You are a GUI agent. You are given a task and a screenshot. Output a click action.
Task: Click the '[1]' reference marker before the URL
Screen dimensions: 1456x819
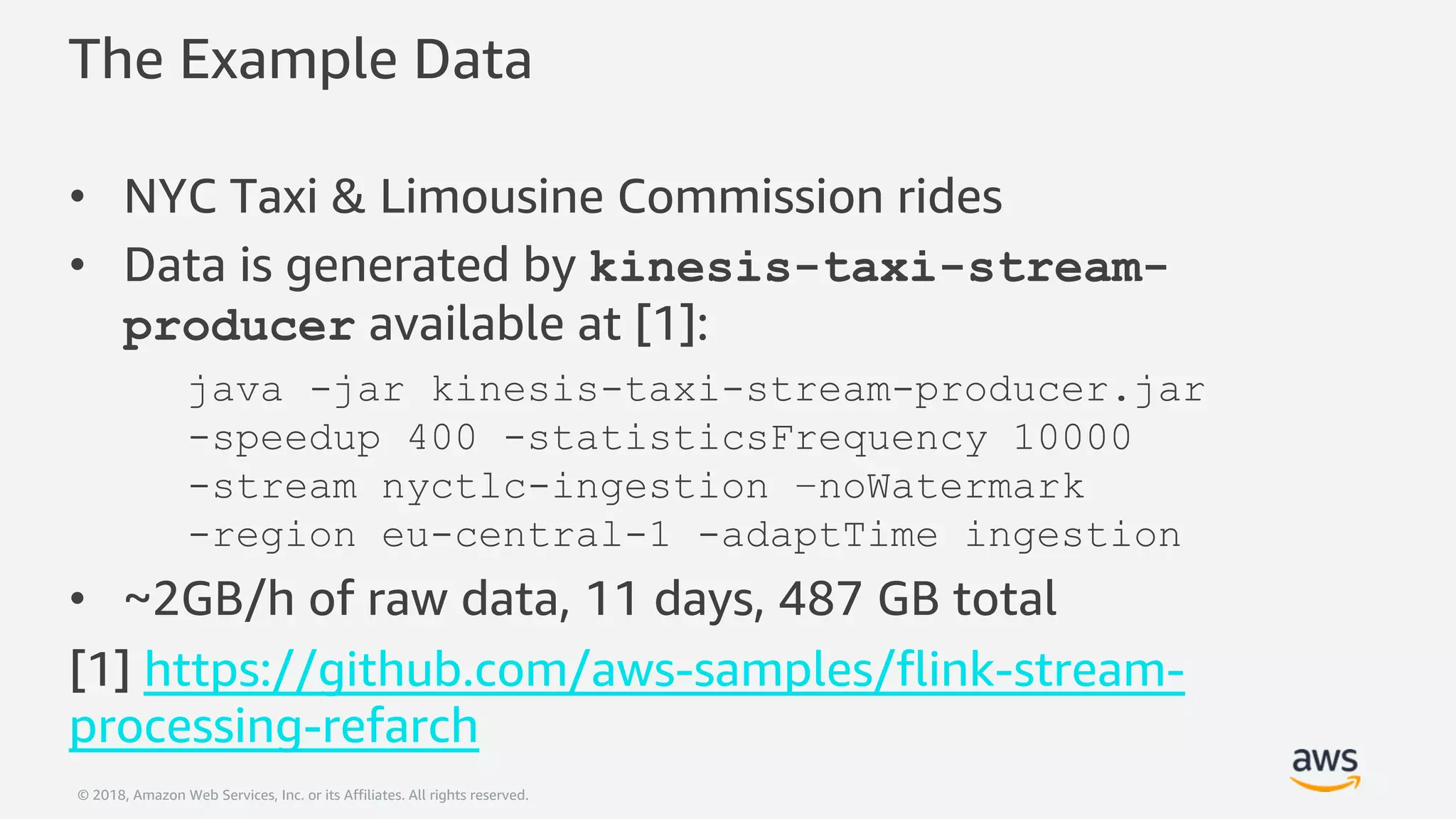(x=100, y=670)
